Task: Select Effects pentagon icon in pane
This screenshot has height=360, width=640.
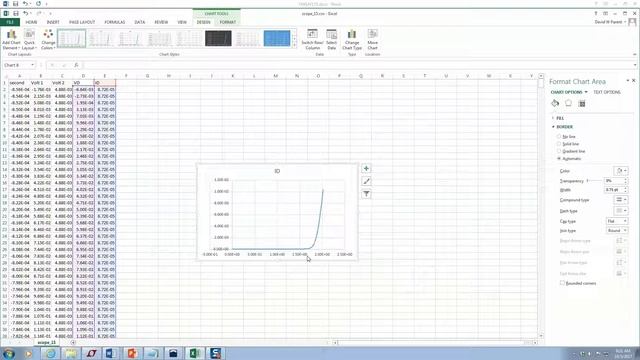Action: [x=568, y=103]
